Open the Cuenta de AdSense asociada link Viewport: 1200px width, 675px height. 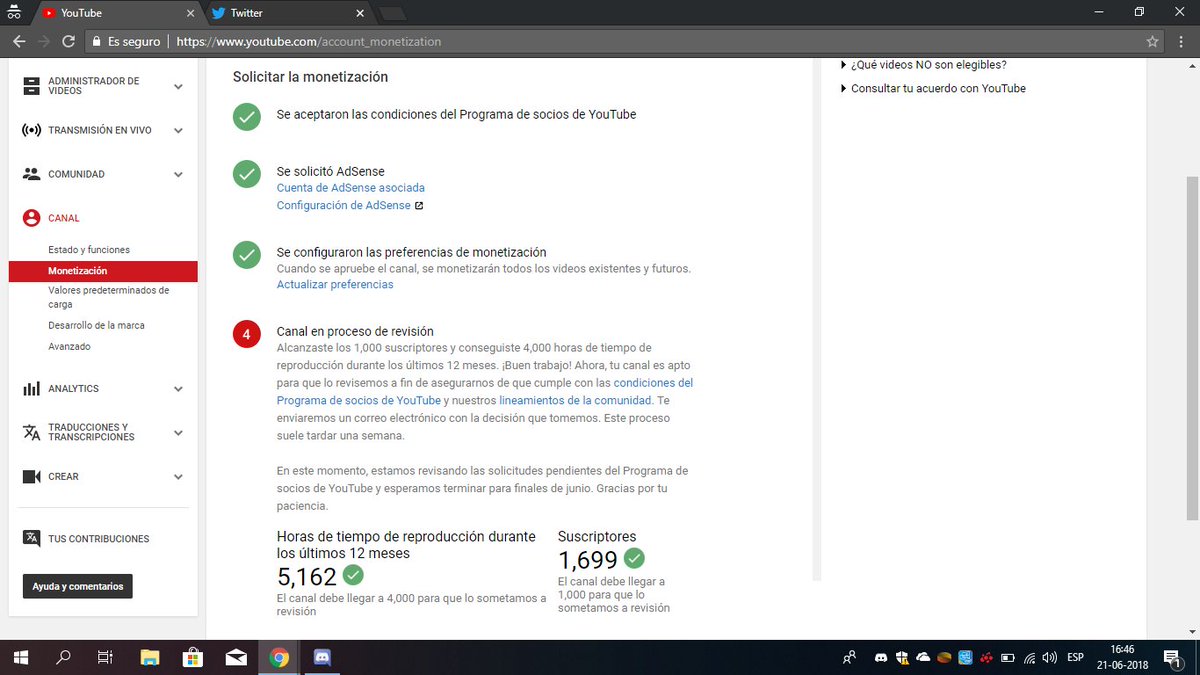(350, 187)
